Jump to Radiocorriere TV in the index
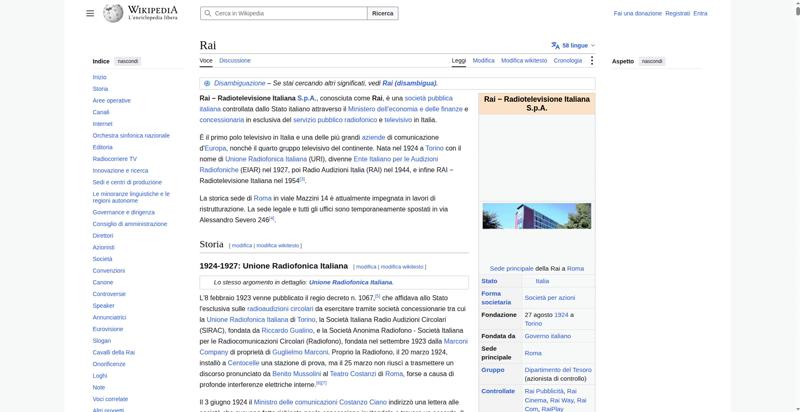 114,159
